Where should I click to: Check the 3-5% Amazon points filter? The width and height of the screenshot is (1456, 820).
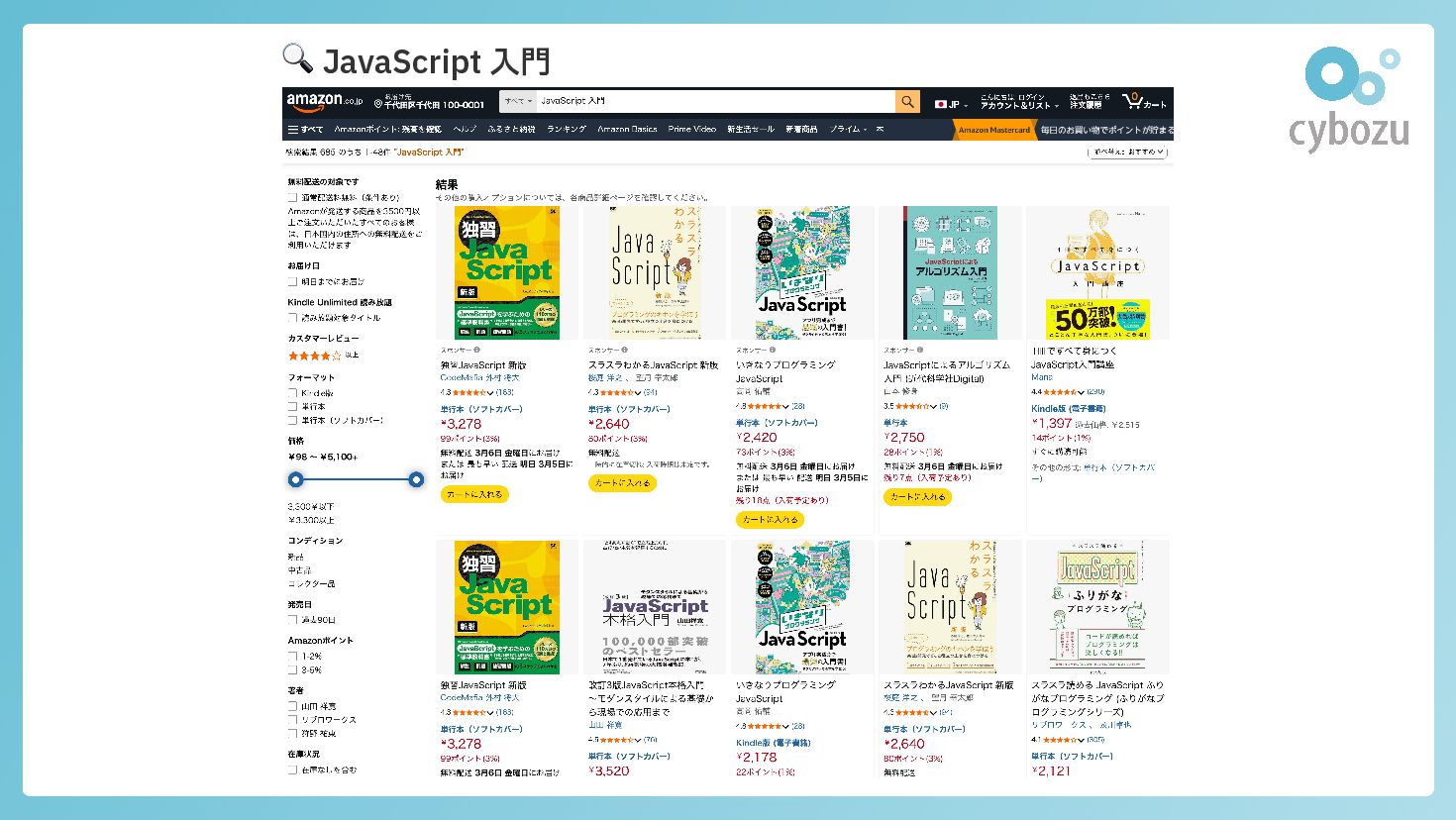tap(292, 670)
